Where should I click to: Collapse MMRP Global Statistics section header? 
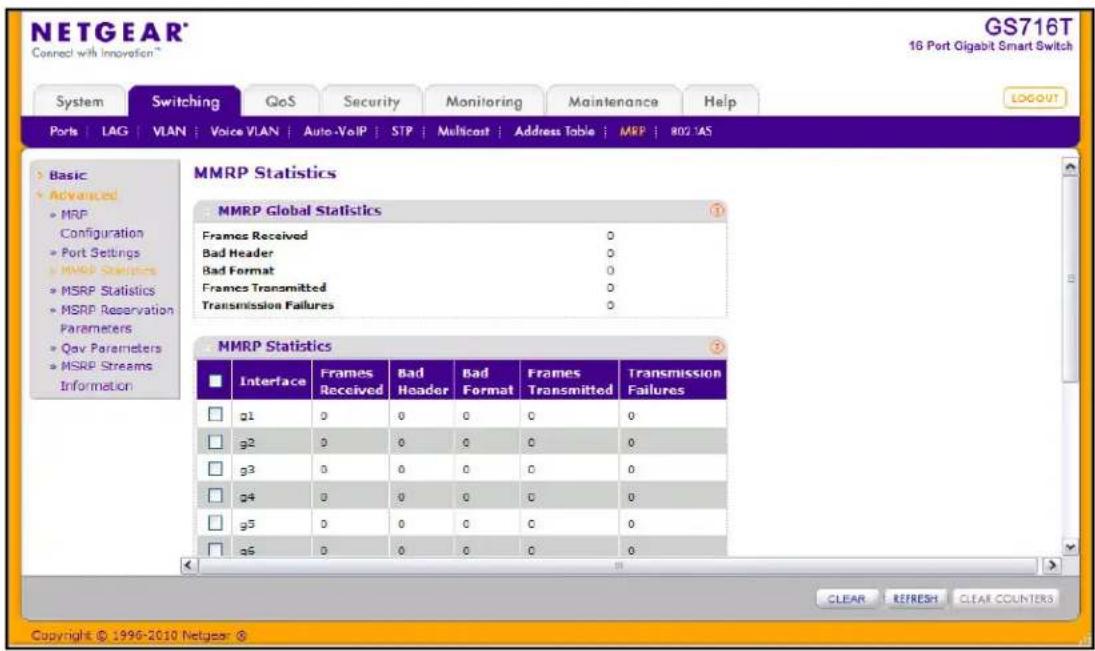point(299,210)
